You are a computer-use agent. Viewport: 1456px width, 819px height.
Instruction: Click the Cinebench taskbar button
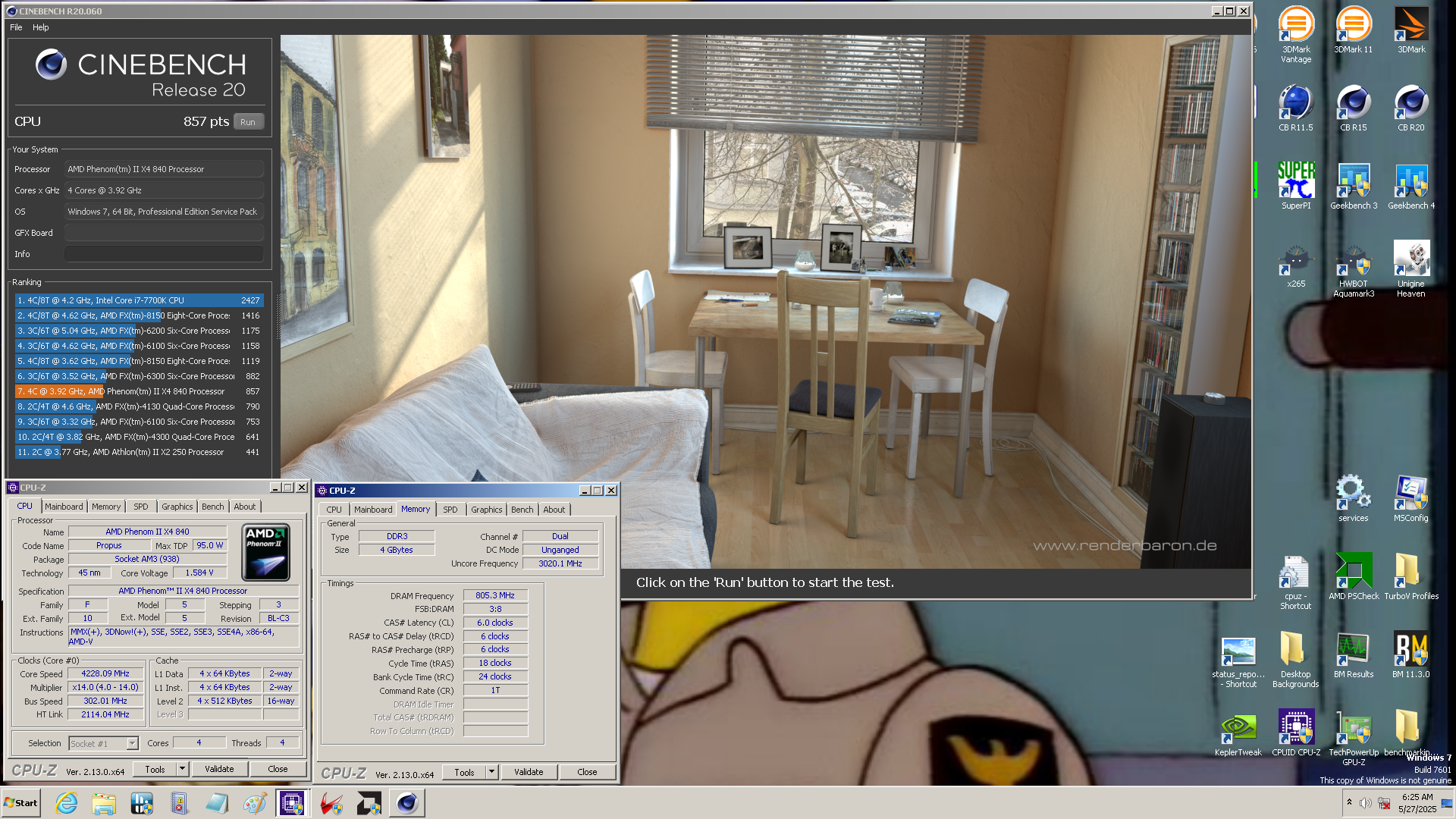(x=407, y=803)
